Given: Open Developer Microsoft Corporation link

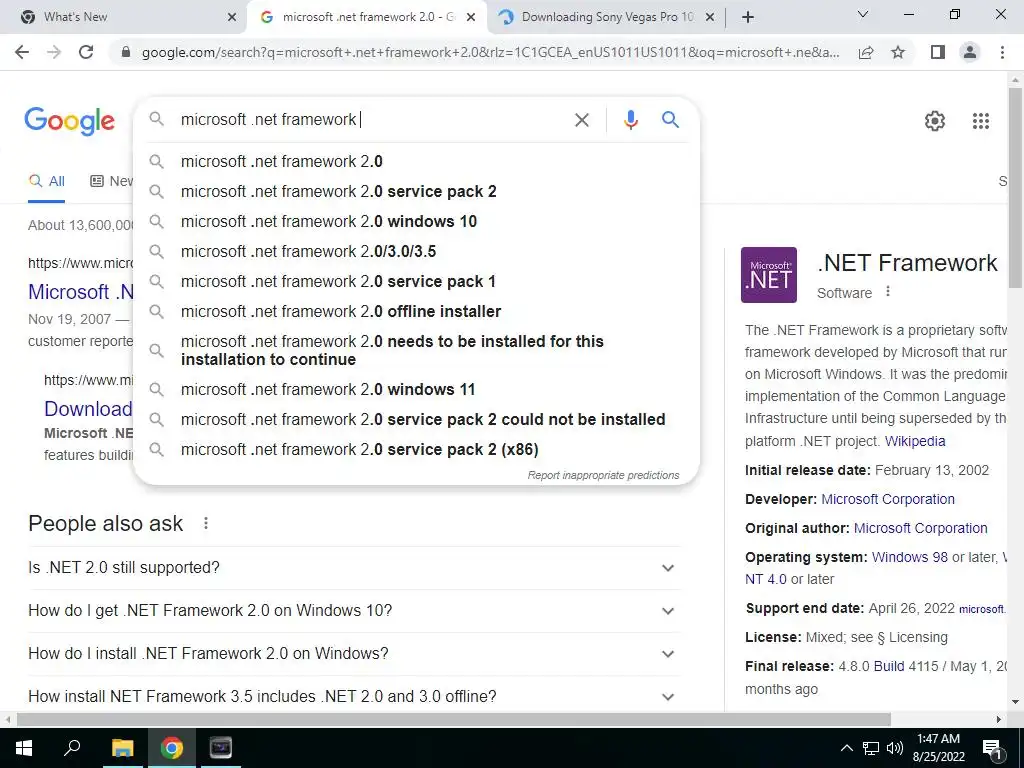Looking at the screenshot, I should tap(888, 499).
